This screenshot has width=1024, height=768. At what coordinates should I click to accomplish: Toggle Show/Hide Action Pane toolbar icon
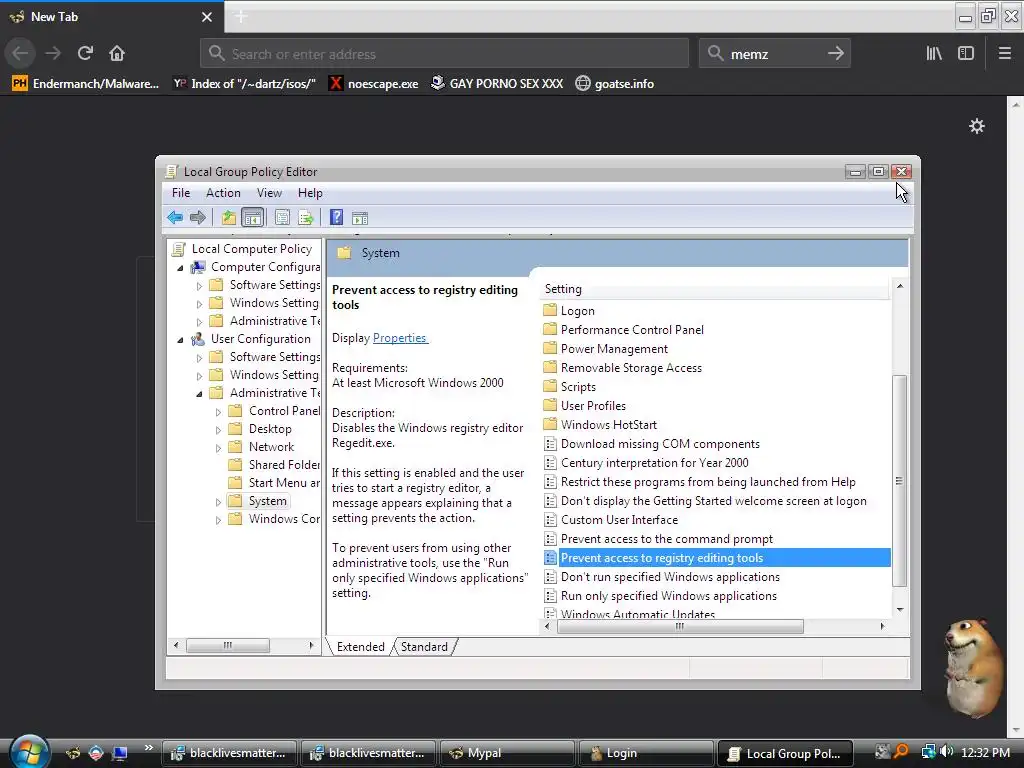coord(360,217)
